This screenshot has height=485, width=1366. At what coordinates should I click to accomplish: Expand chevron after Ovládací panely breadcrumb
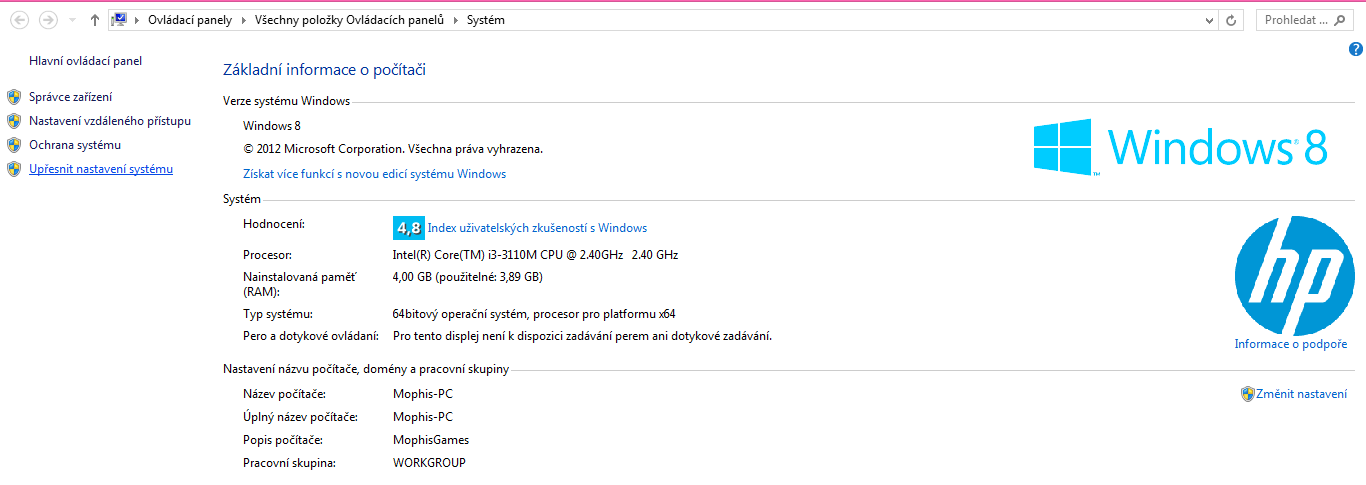[243, 20]
